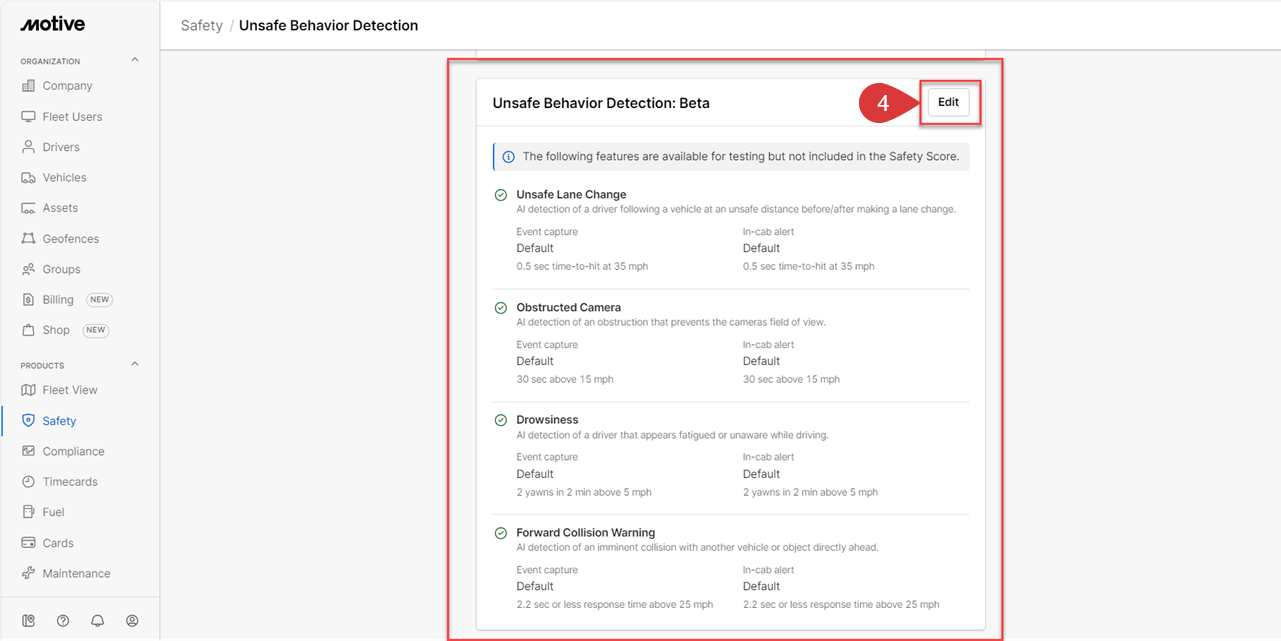
Task: Click the map book icon in sidebar footer
Action: 29,620
